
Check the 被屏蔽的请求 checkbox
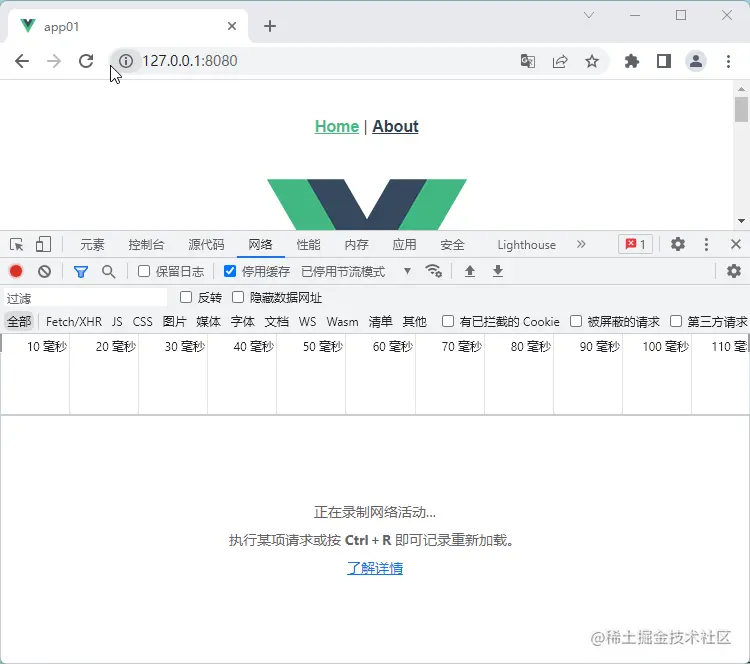click(x=576, y=321)
